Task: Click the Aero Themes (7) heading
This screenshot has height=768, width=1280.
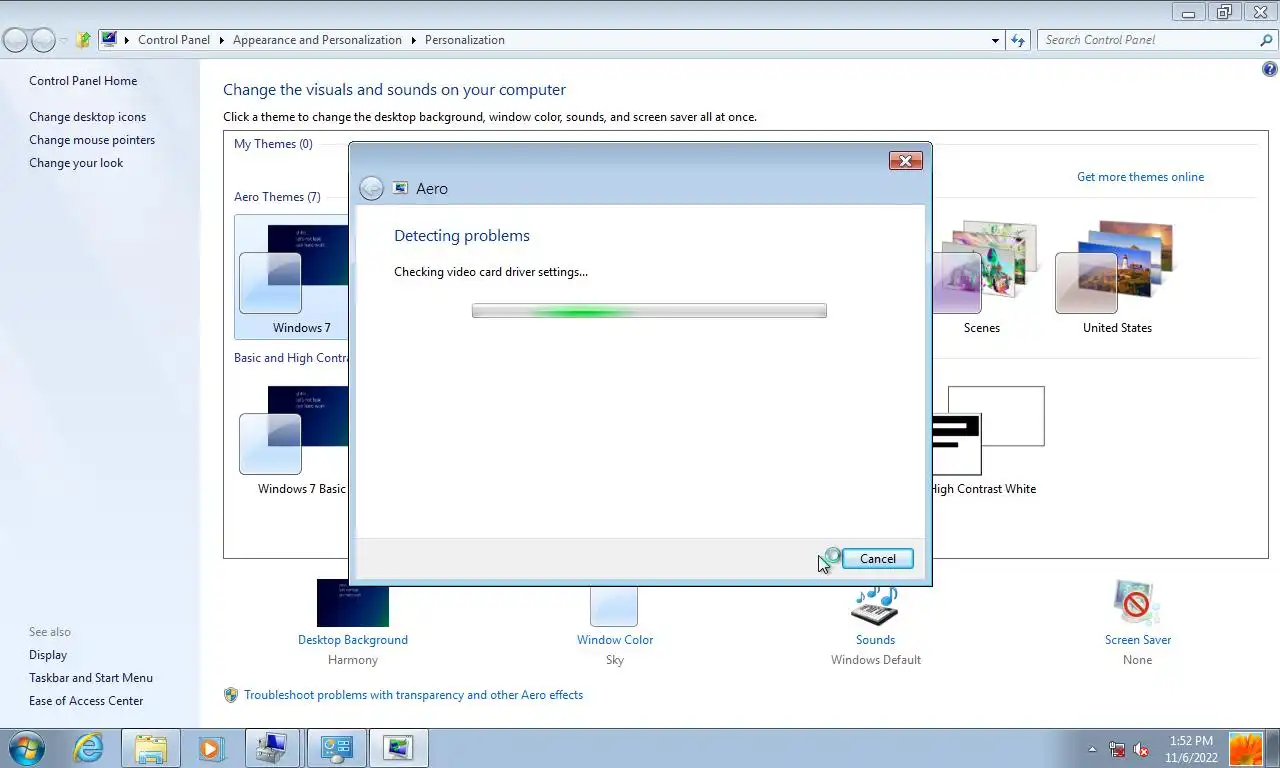Action: [277, 197]
